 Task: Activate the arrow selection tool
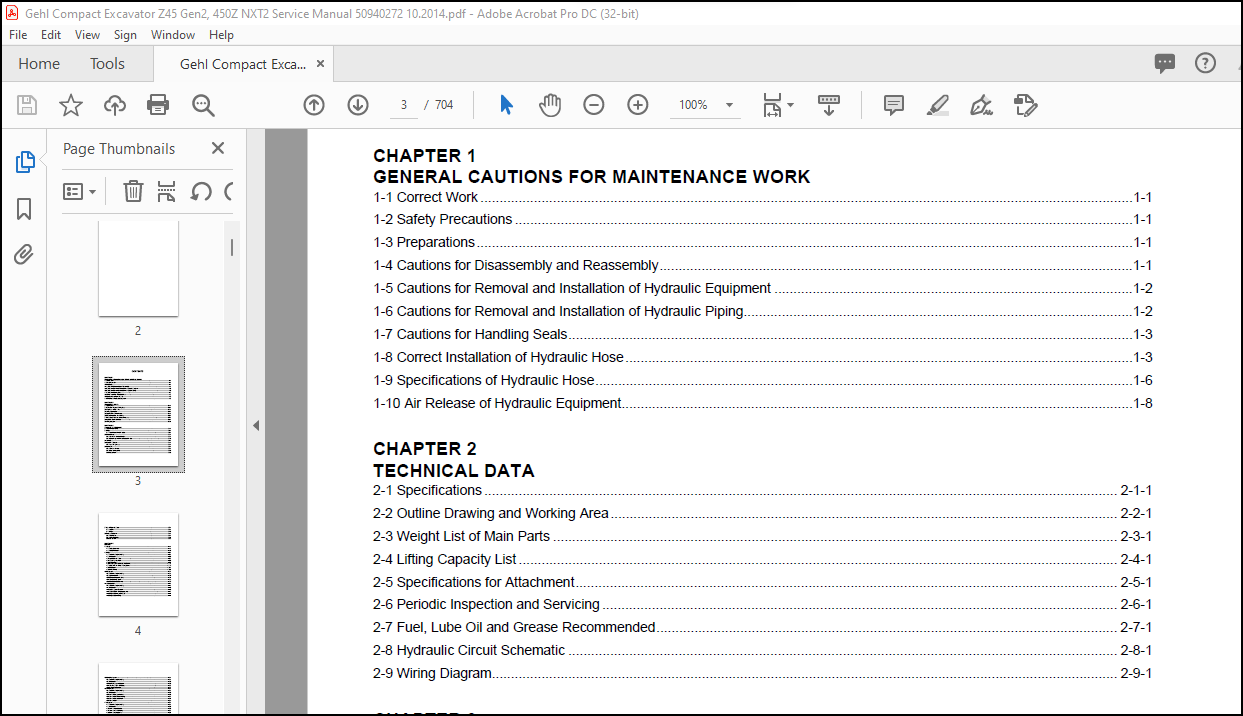[506, 105]
